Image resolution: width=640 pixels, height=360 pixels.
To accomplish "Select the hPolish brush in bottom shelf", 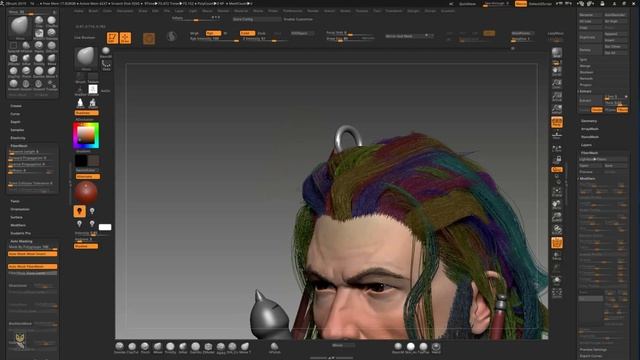I will (274, 347).
